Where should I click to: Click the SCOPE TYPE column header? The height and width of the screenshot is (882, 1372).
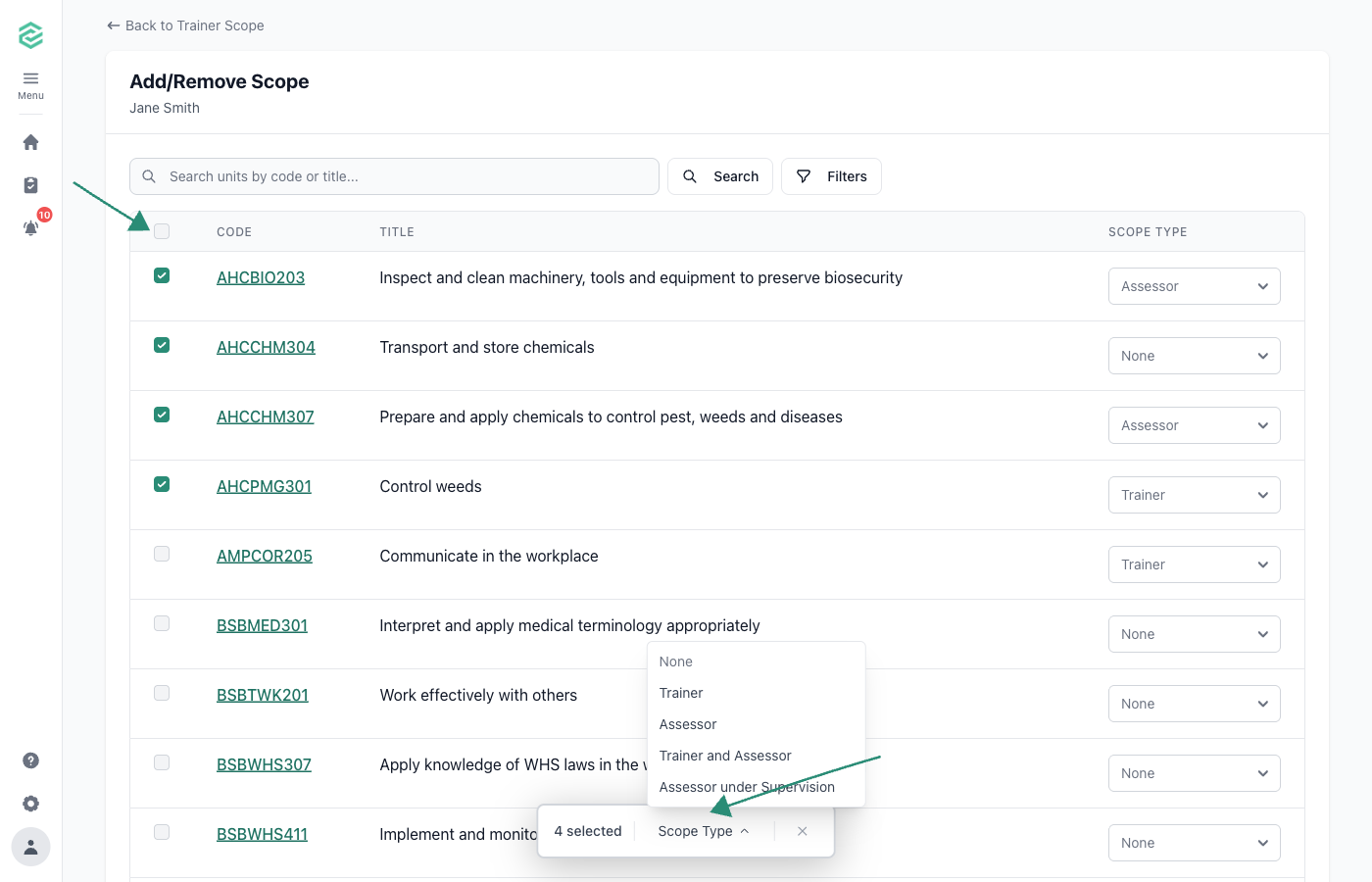(x=1148, y=232)
